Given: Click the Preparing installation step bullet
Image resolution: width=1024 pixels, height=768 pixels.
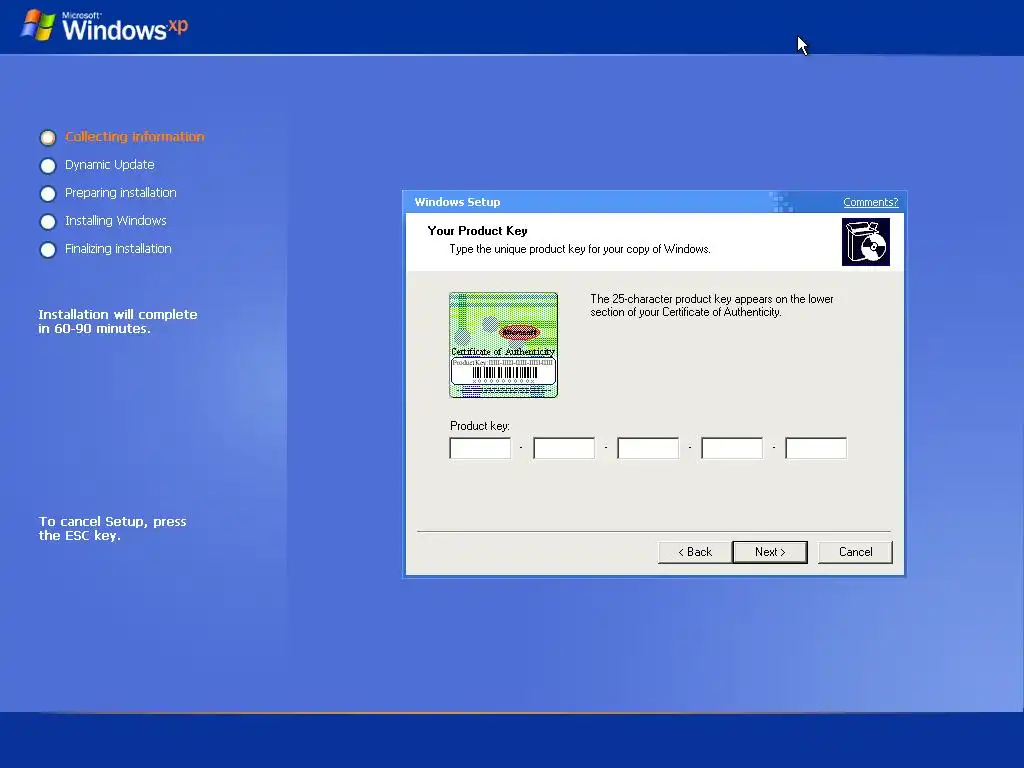Looking at the screenshot, I should pyautogui.click(x=48, y=194).
